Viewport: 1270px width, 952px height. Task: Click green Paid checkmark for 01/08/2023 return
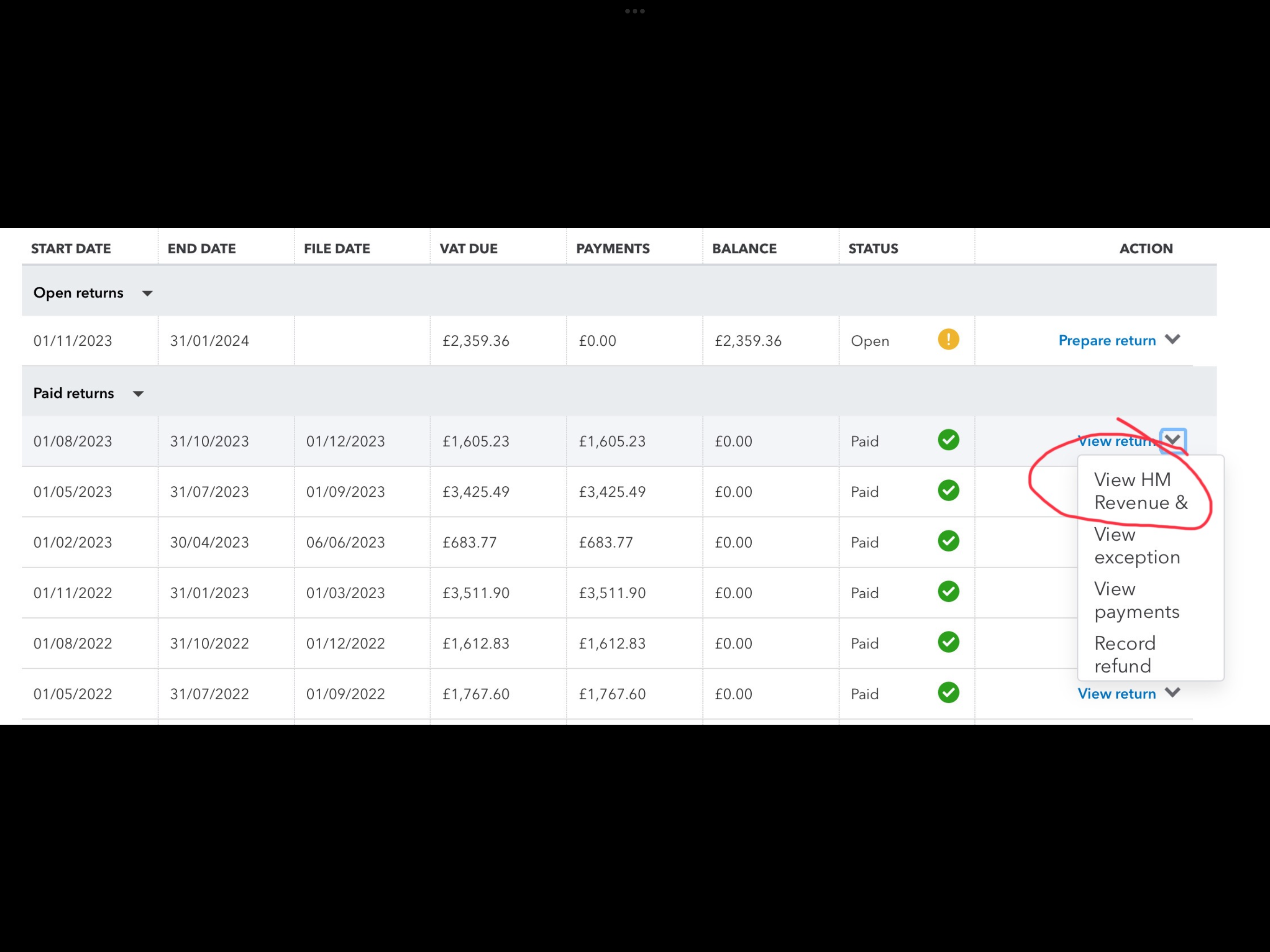[948, 440]
